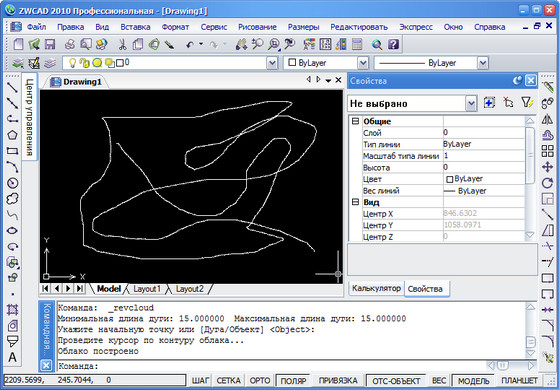Select the Line tool in left toolbar
The height and width of the screenshot is (390, 560).
point(12,87)
